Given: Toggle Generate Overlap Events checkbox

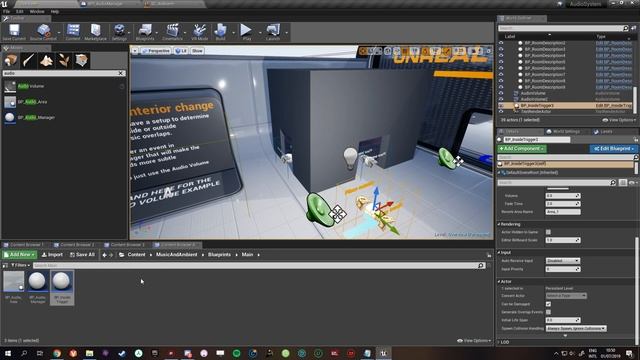Looking at the screenshot, I should tap(548, 312).
